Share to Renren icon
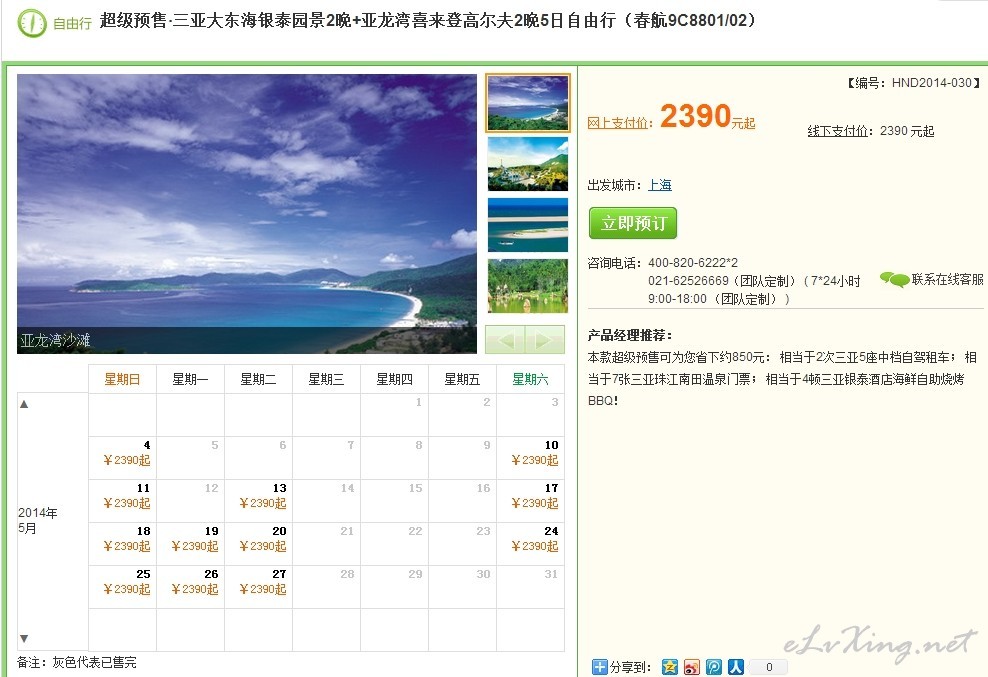Image resolution: width=988 pixels, height=677 pixels. (736, 667)
